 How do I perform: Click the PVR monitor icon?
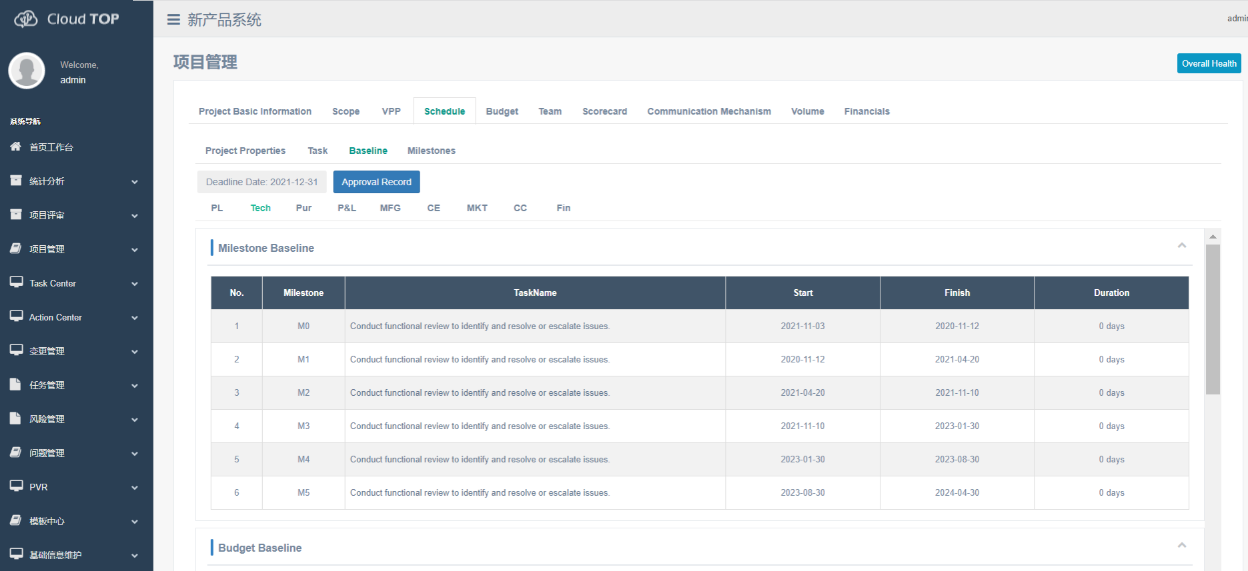tap(16, 487)
